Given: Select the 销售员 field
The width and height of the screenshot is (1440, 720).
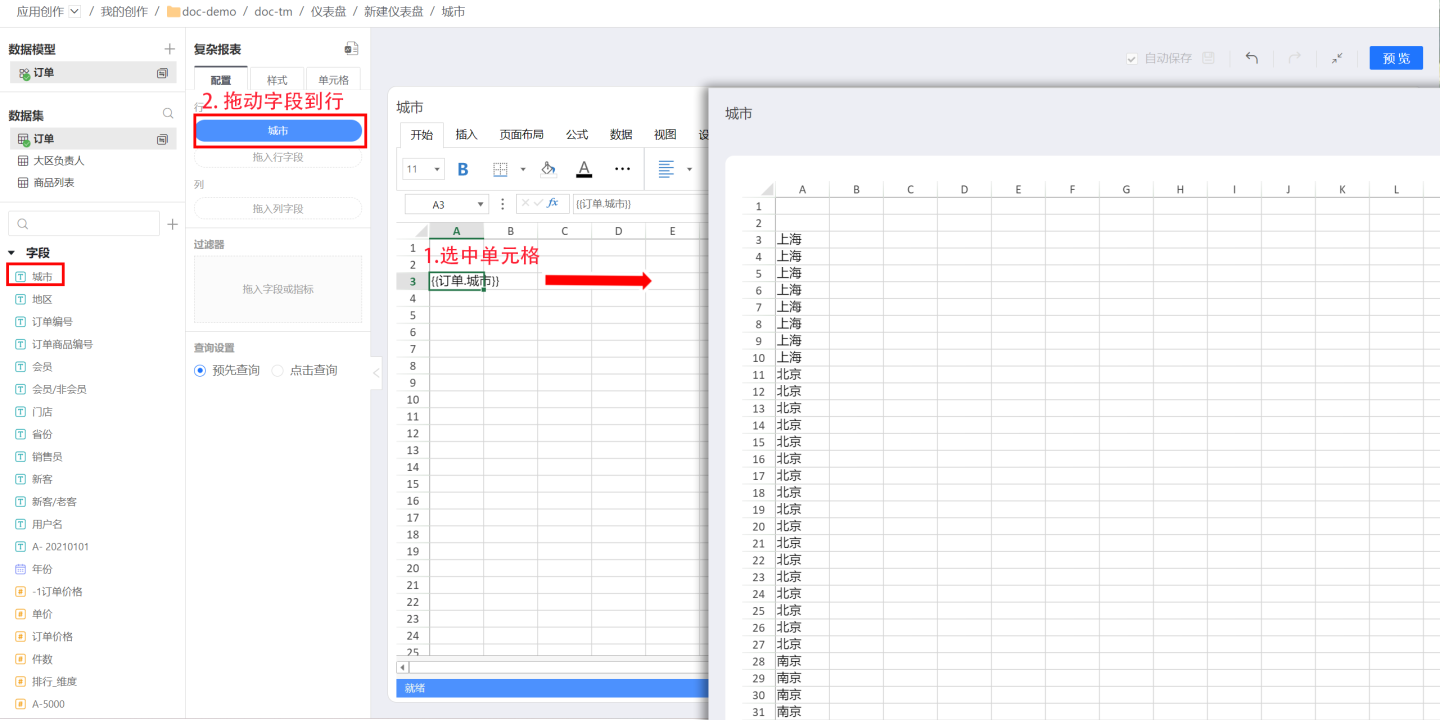Looking at the screenshot, I should pyautogui.click(x=47, y=457).
